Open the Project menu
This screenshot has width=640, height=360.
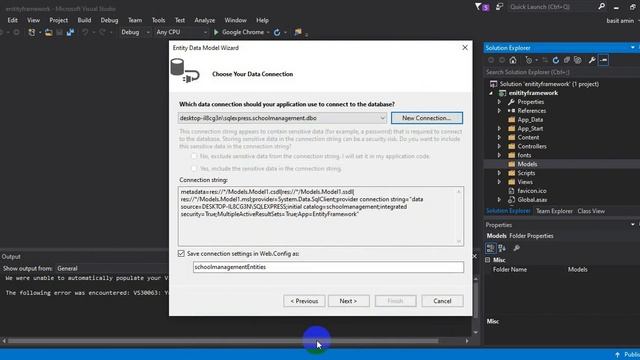click(x=58, y=20)
